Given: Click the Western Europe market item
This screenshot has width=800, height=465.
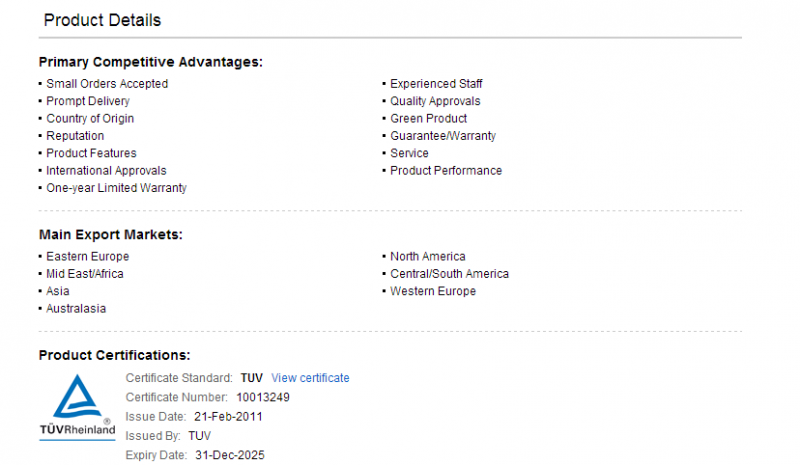Looking at the screenshot, I should tap(432, 291).
